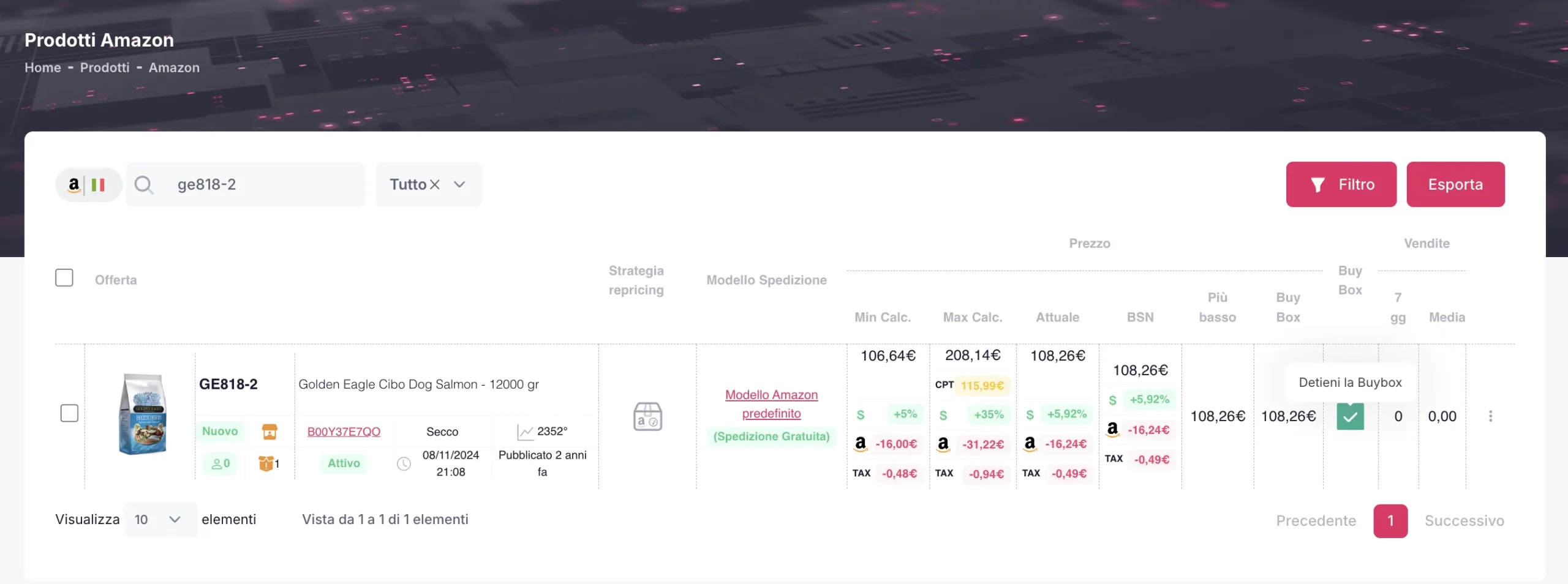Click the -31,22€ Amazon fee value
The image size is (1568, 584).
tap(982, 444)
